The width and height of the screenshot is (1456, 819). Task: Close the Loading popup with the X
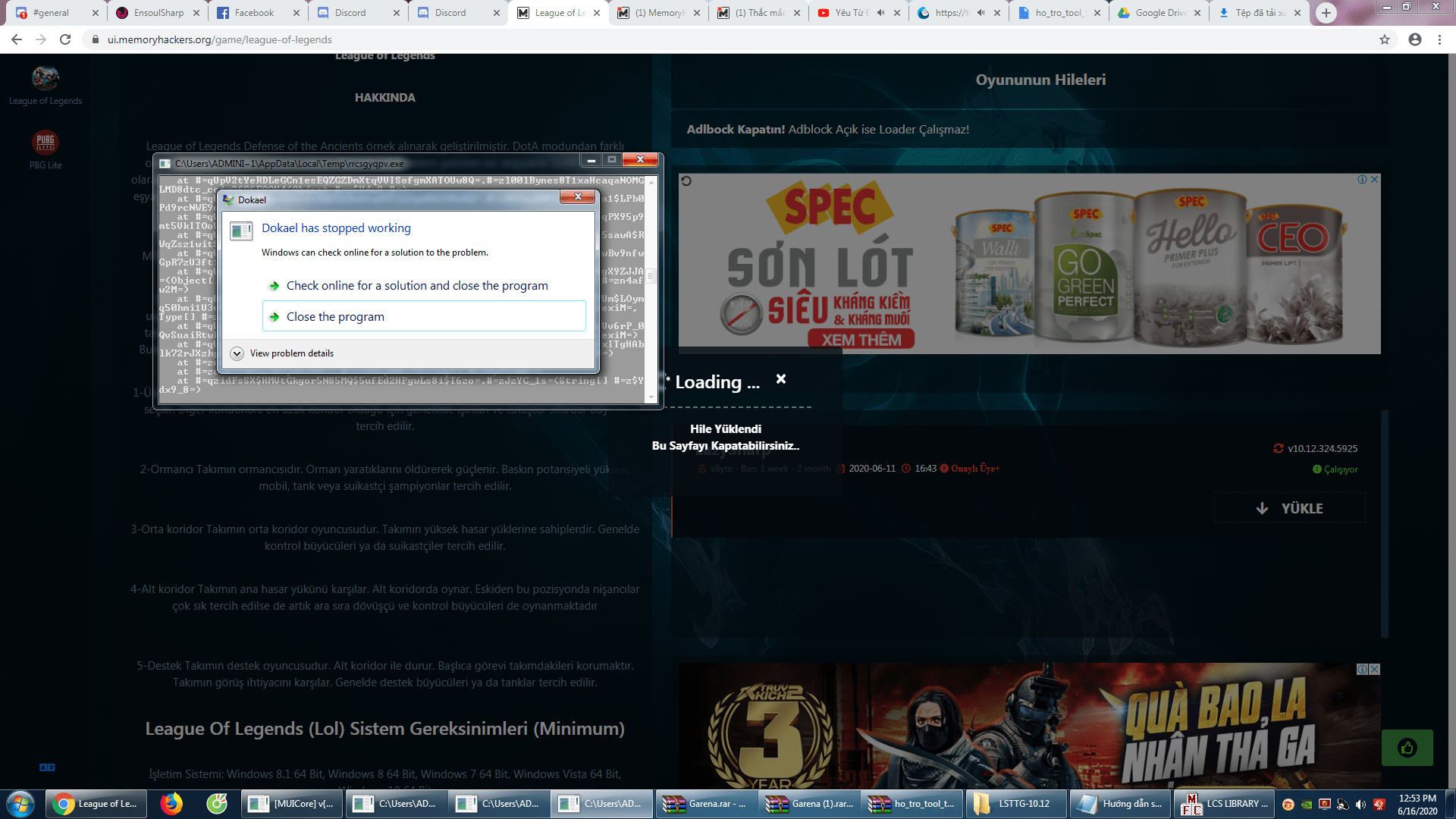click(781, 379)
